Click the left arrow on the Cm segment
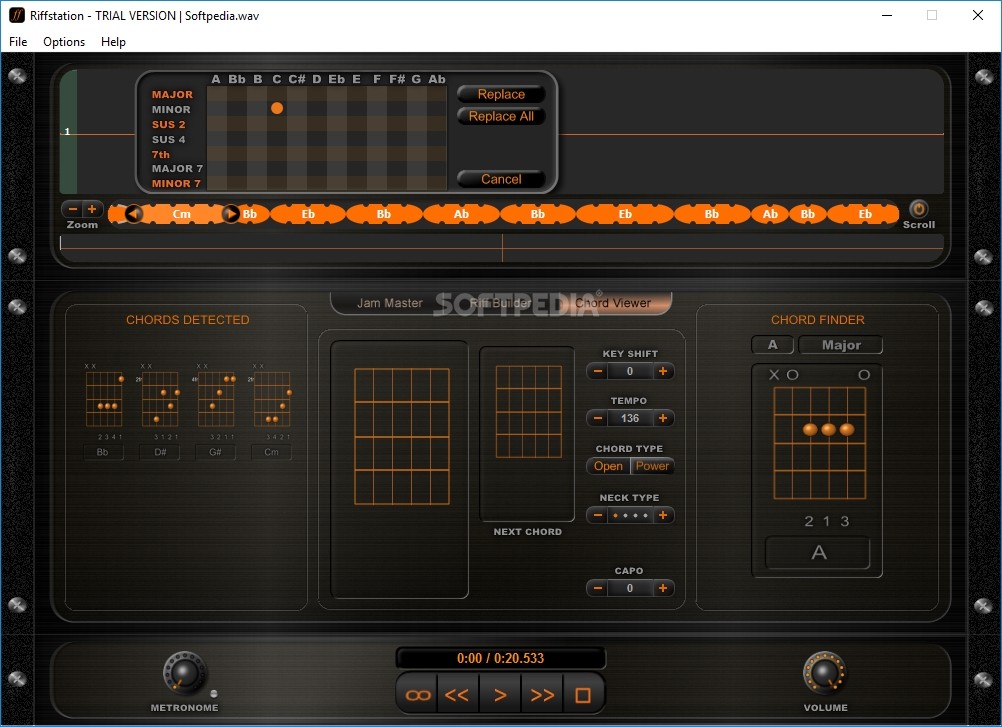This screenshot has width=1002, height=727. (x=134, y=214)
